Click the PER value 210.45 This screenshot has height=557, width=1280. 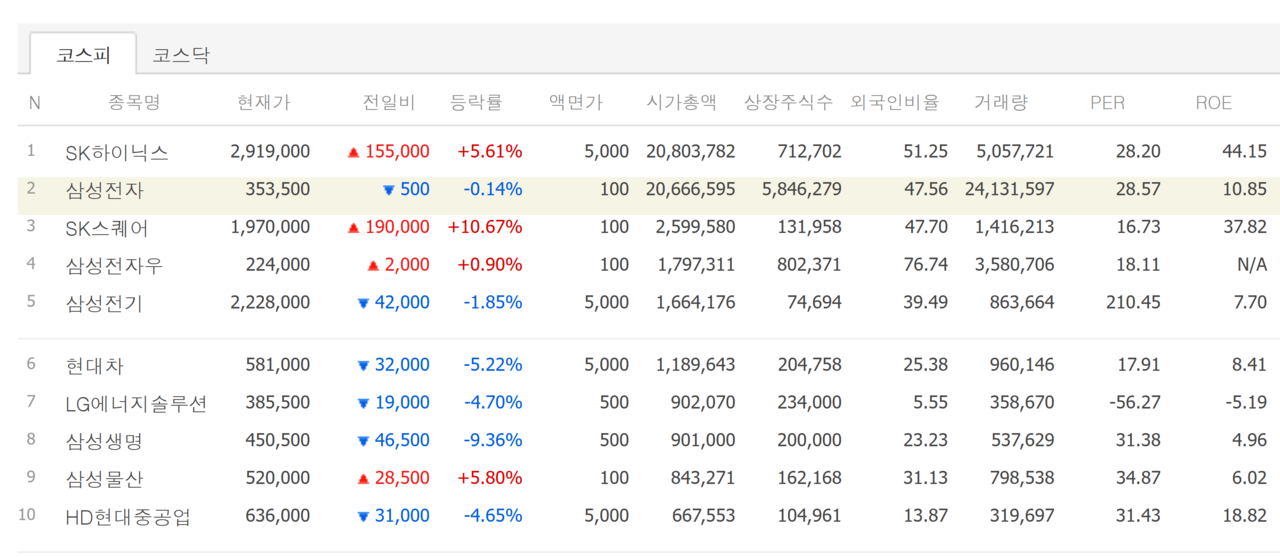point(1134,302)
